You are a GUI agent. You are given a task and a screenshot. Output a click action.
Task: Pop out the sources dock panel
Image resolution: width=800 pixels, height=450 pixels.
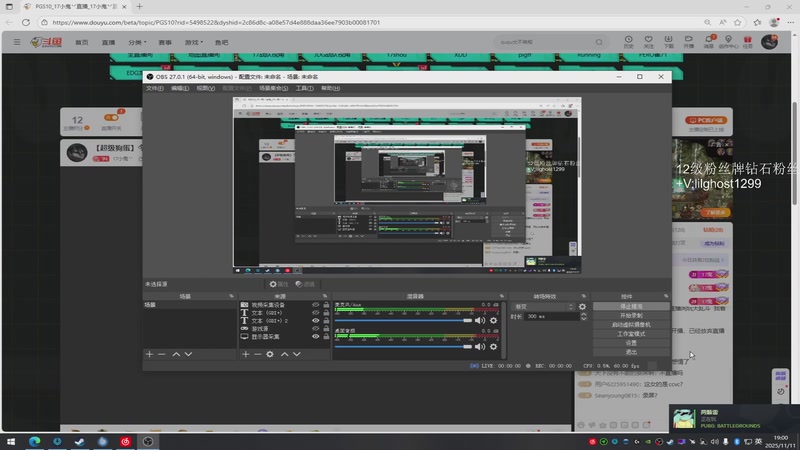pyautogui.click(x=325, y=296)
